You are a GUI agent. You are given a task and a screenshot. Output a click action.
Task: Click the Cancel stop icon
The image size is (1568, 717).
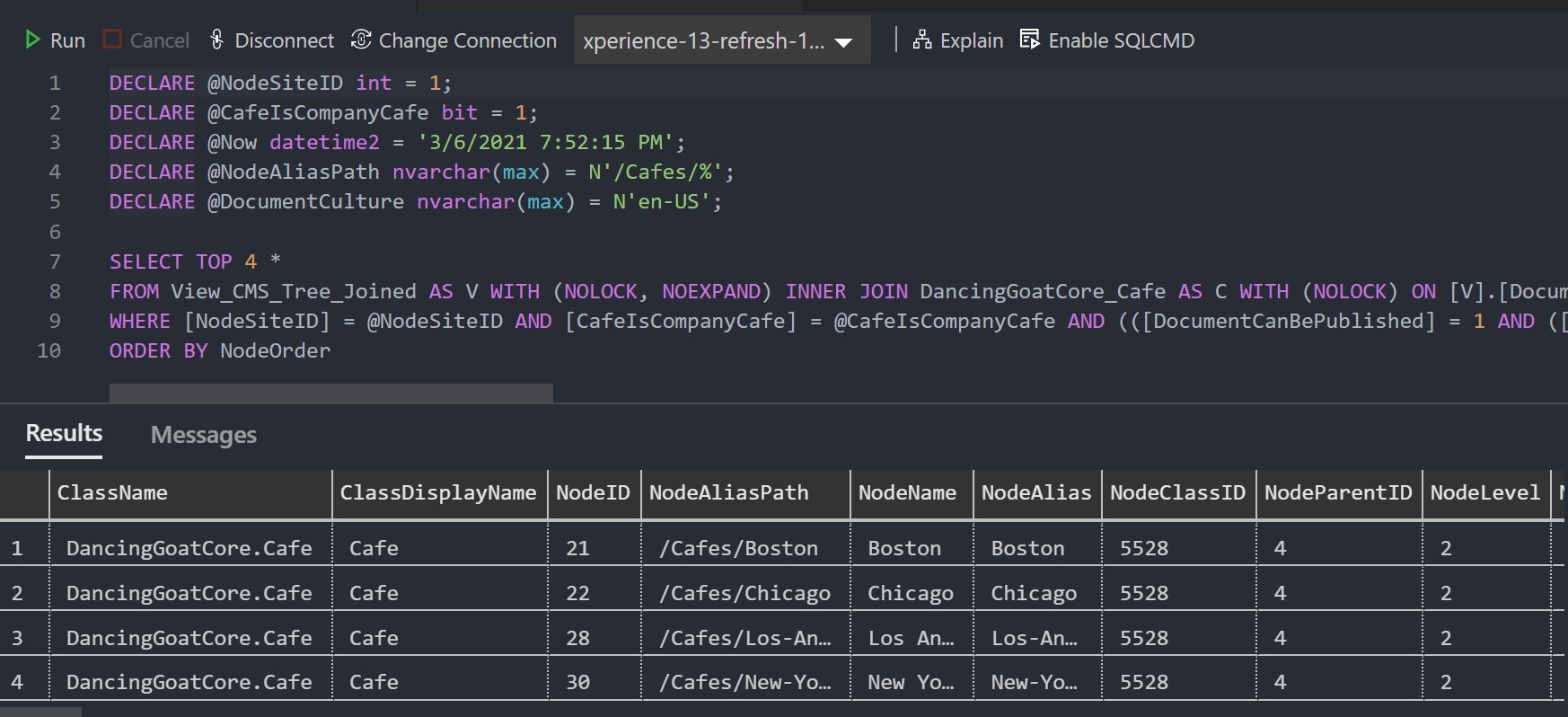pyautogui.click(x=112, y=40)
